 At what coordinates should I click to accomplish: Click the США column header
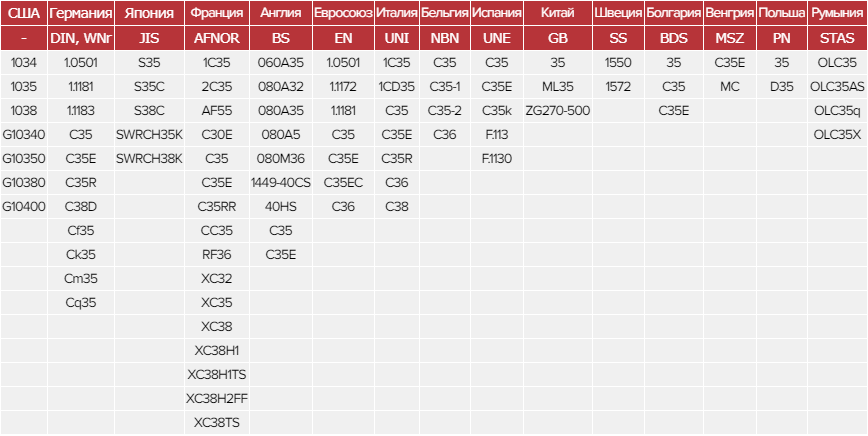[x=23, y=13]
